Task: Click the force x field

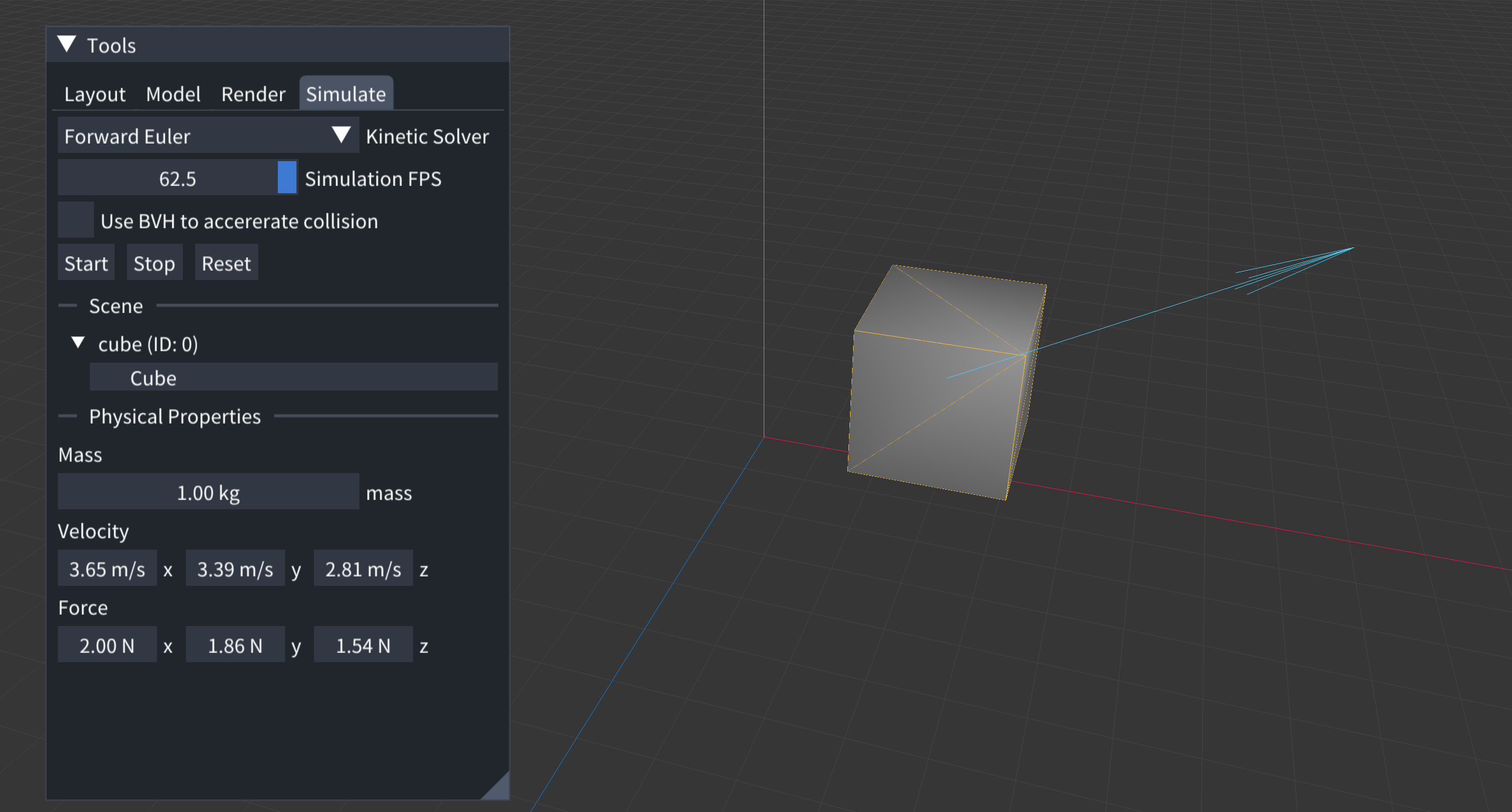Action: [107, 645]
